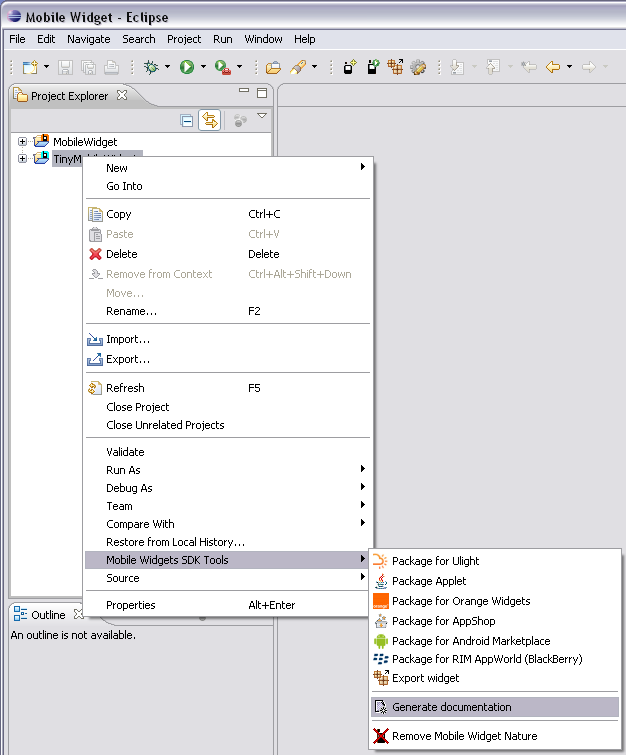Click the green-plus mobile widget icon
This screenshot has height=755, width=626.
(373, 67)
